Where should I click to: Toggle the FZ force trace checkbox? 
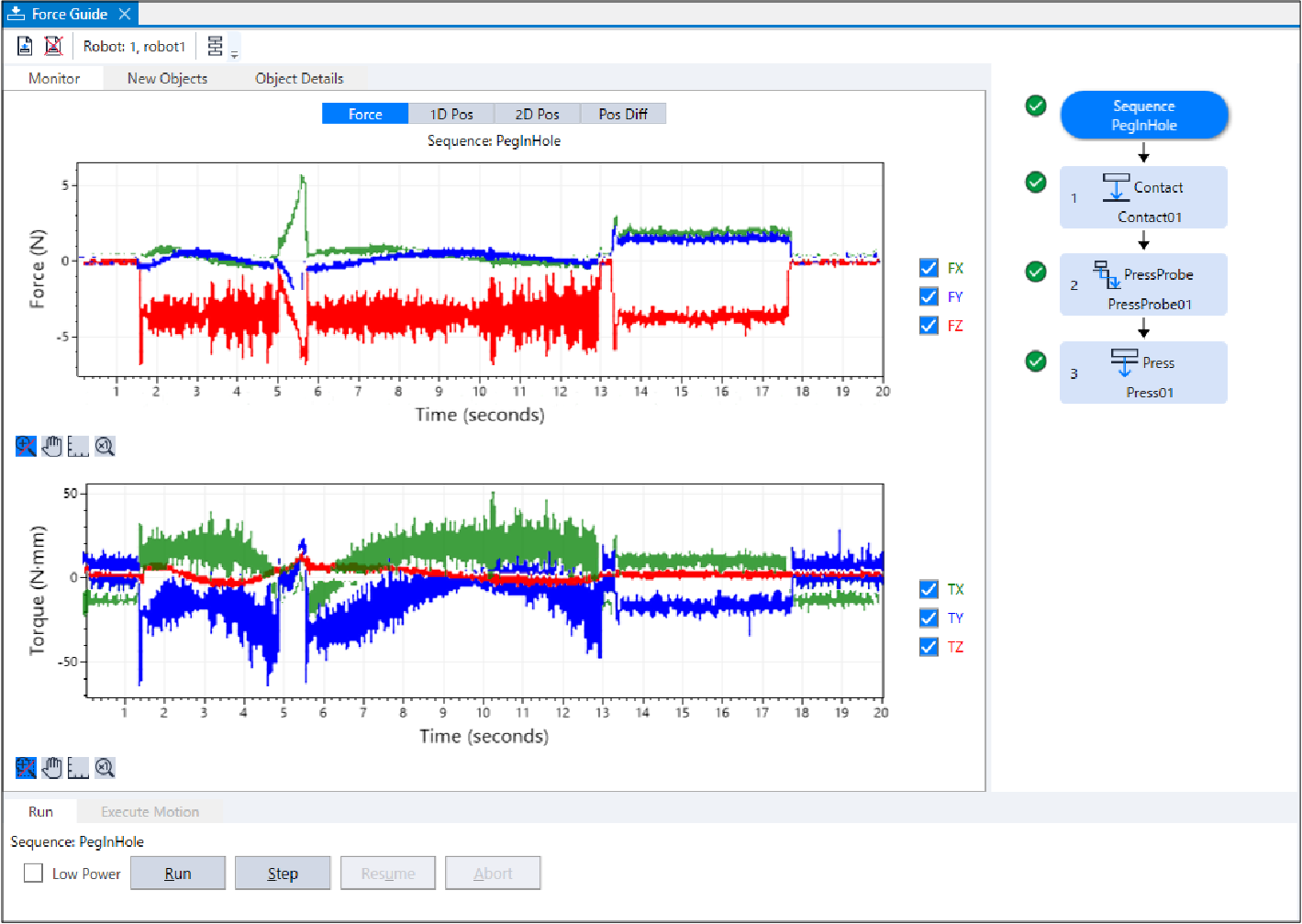coord(929,326)
